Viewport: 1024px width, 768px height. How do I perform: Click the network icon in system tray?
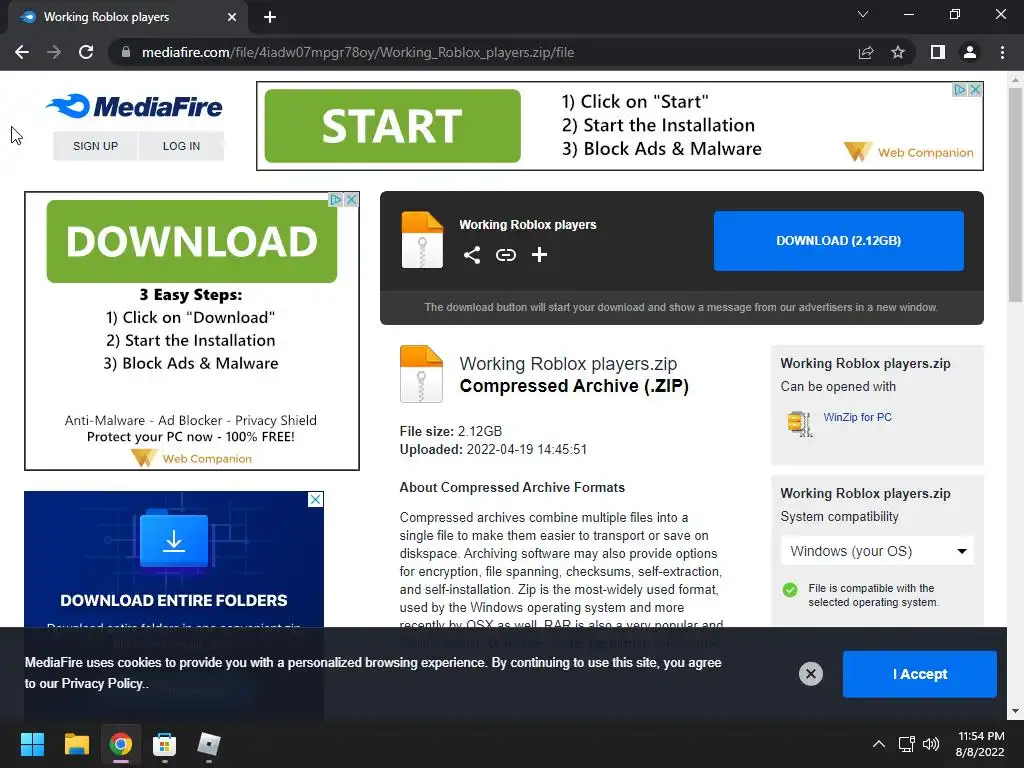(x=906, y=744)
